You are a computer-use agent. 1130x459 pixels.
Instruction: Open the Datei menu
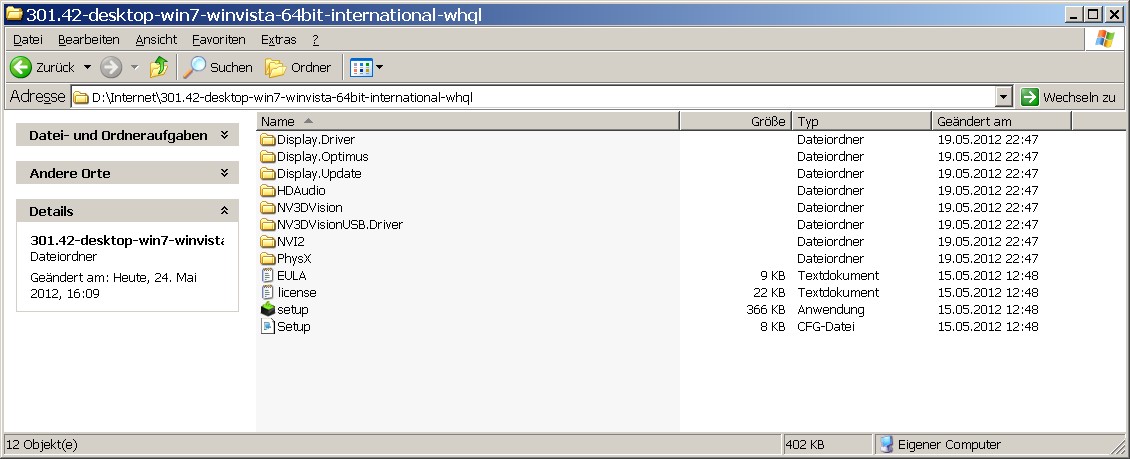coord(28,40)
